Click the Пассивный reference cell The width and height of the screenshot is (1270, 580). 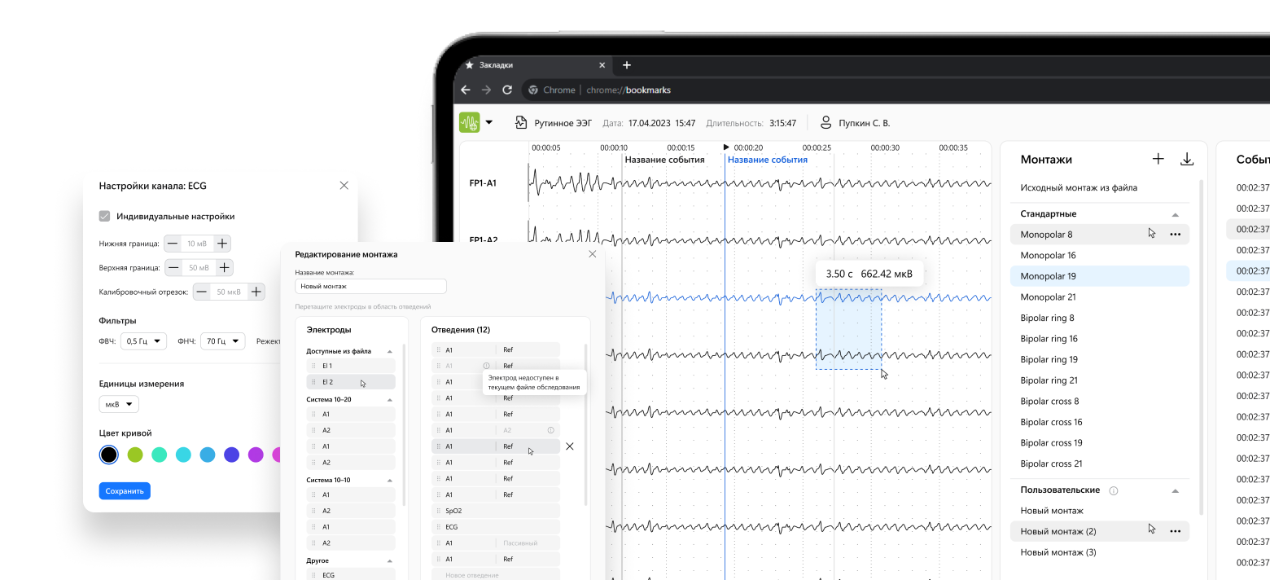529,543
